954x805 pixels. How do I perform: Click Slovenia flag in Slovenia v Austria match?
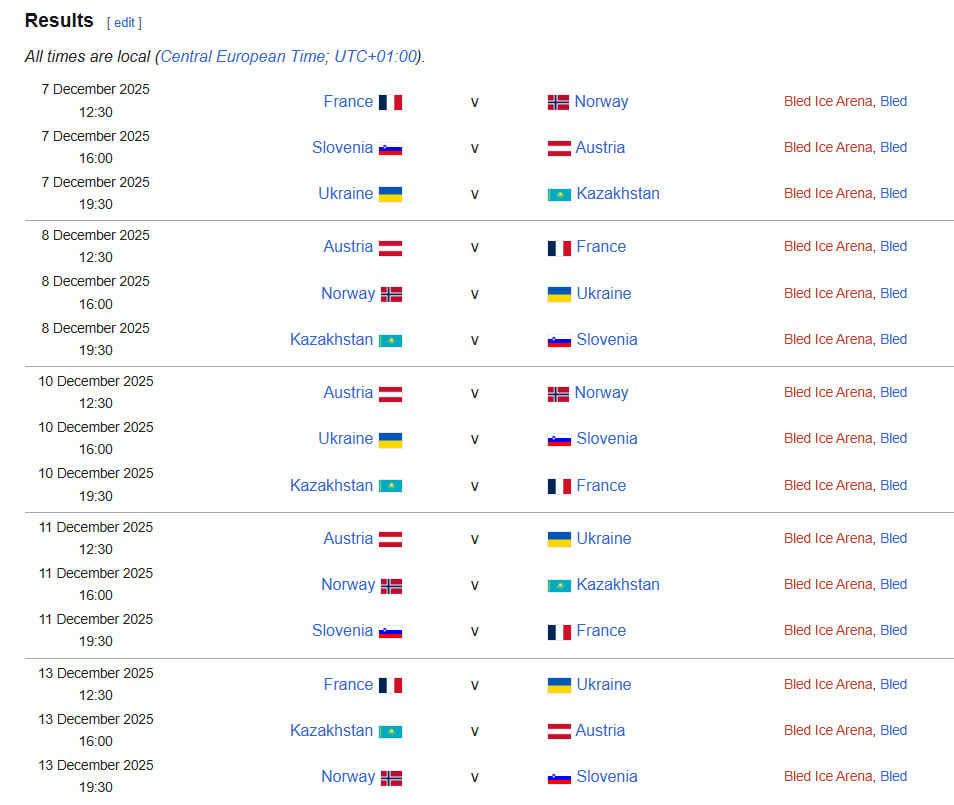tap(390, 148)
